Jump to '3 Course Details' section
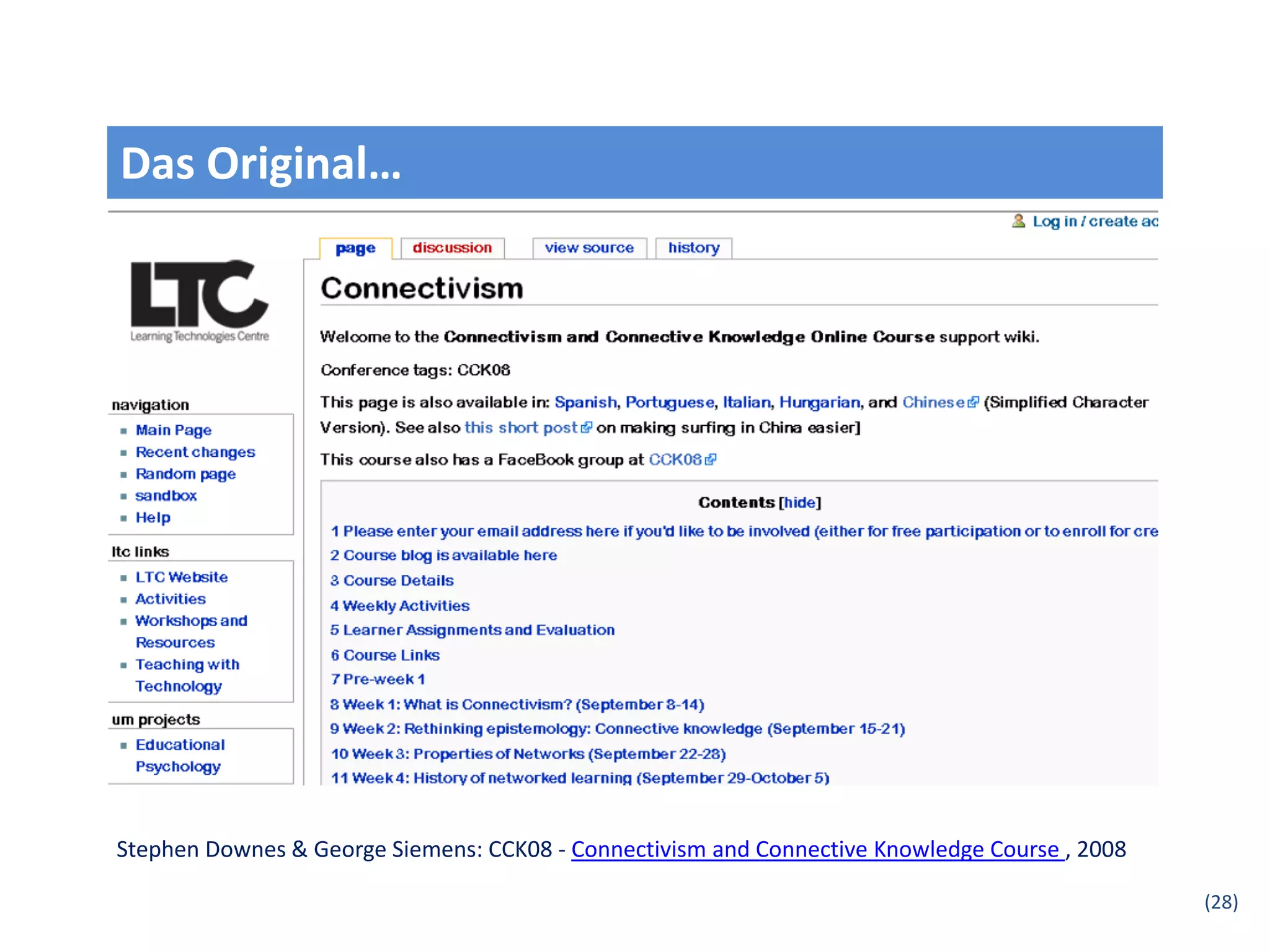This screenshot has height=952, width=1270. pyautogui.click(x=392, y=581)
